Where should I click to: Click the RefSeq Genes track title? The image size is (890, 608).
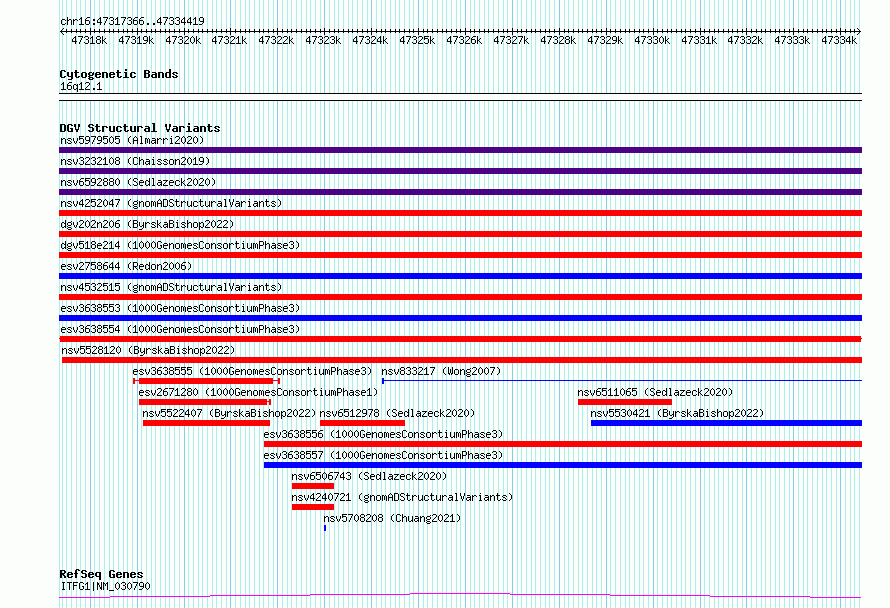[x=101, y=575]
